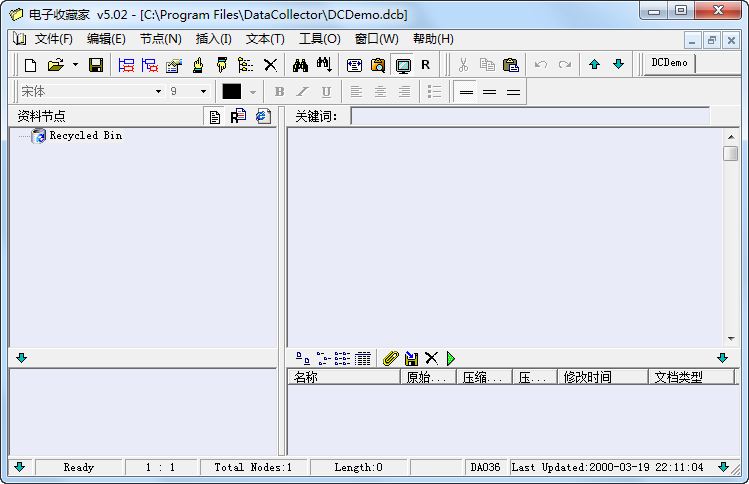Select single line spacing button

pos(466,92)
